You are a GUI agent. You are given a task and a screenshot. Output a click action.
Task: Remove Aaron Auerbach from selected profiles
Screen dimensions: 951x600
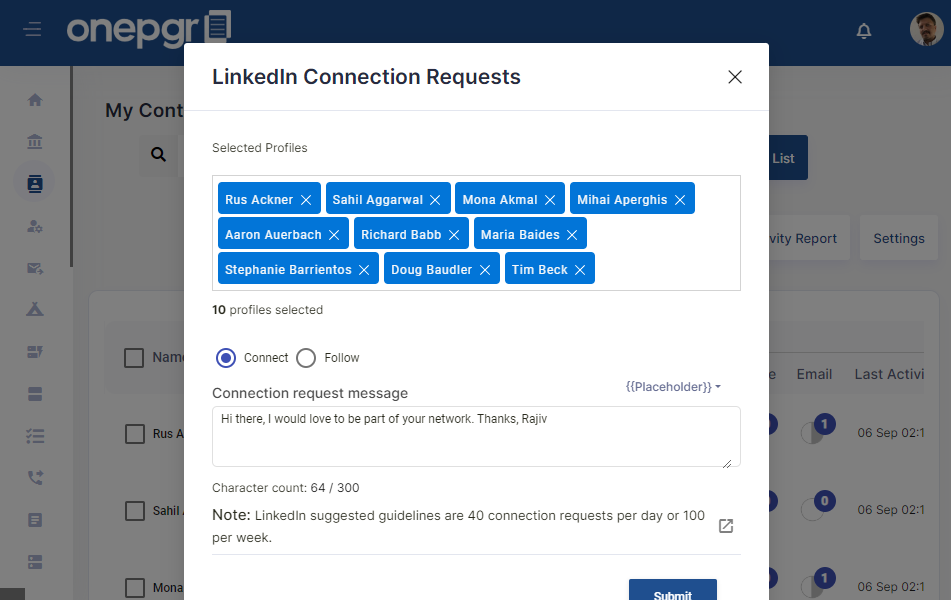pos(334,235)
